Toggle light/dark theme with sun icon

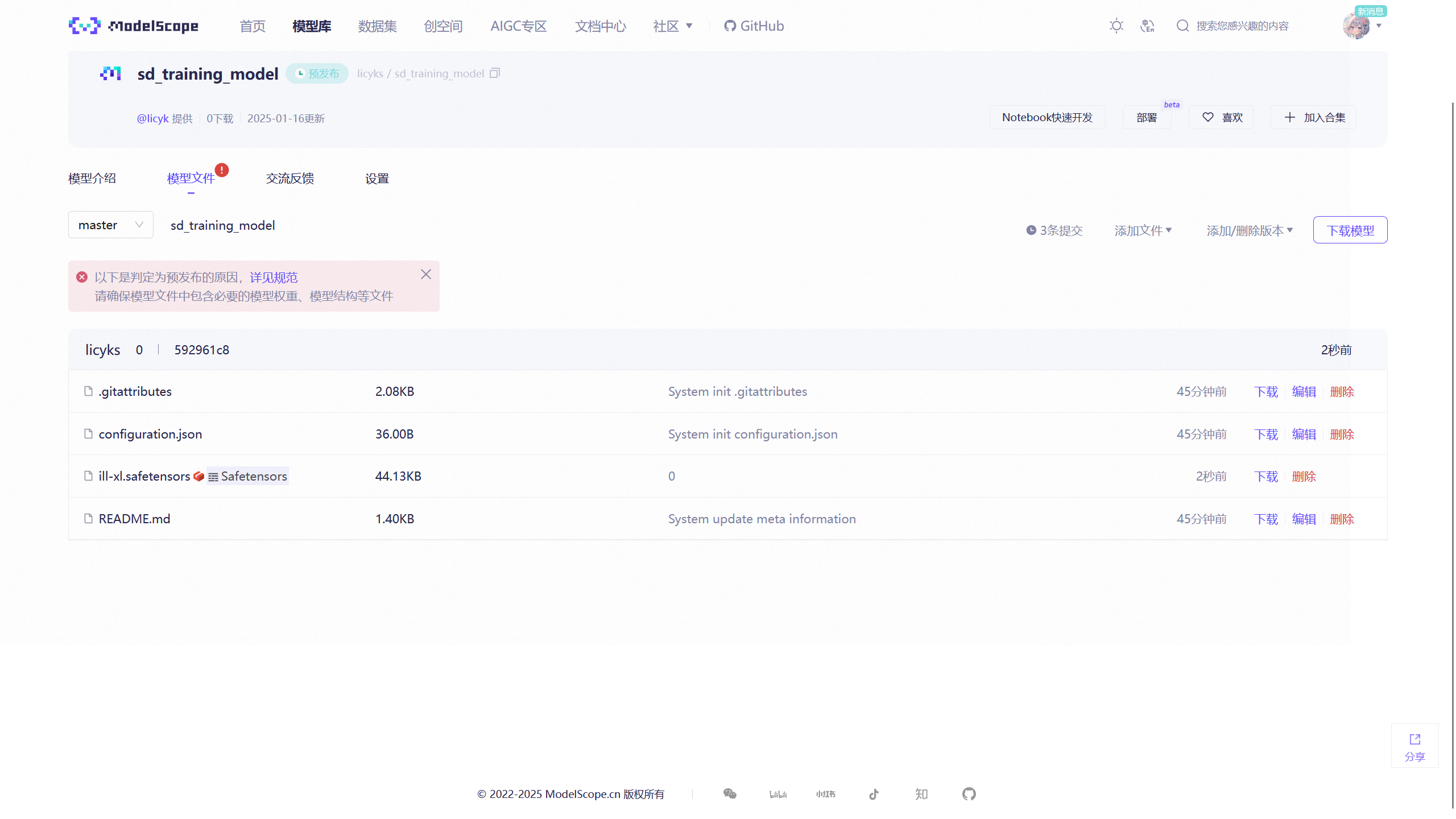point(1116,26)
